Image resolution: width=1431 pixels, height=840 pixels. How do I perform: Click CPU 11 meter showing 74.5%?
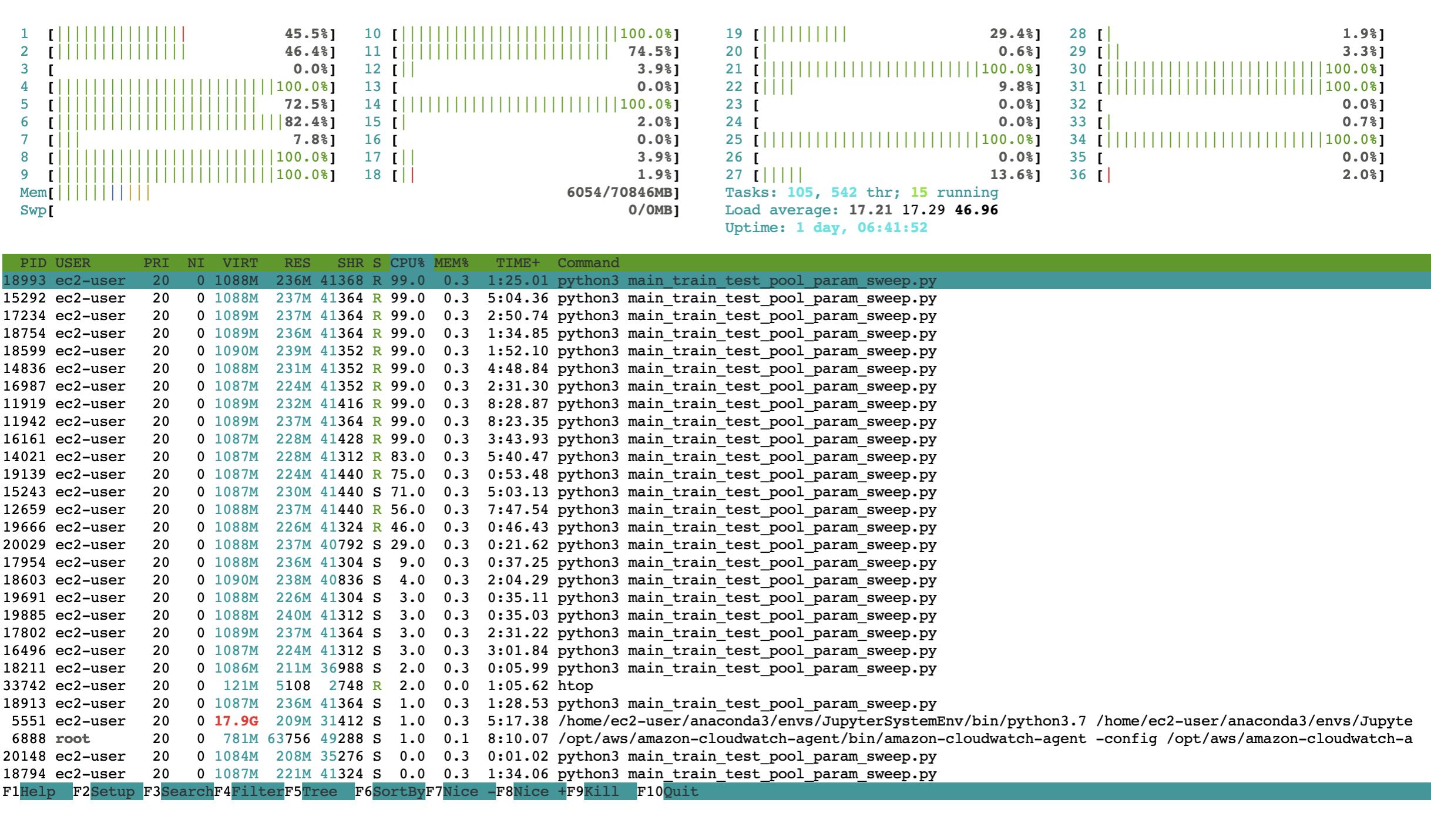coord(522,51)
